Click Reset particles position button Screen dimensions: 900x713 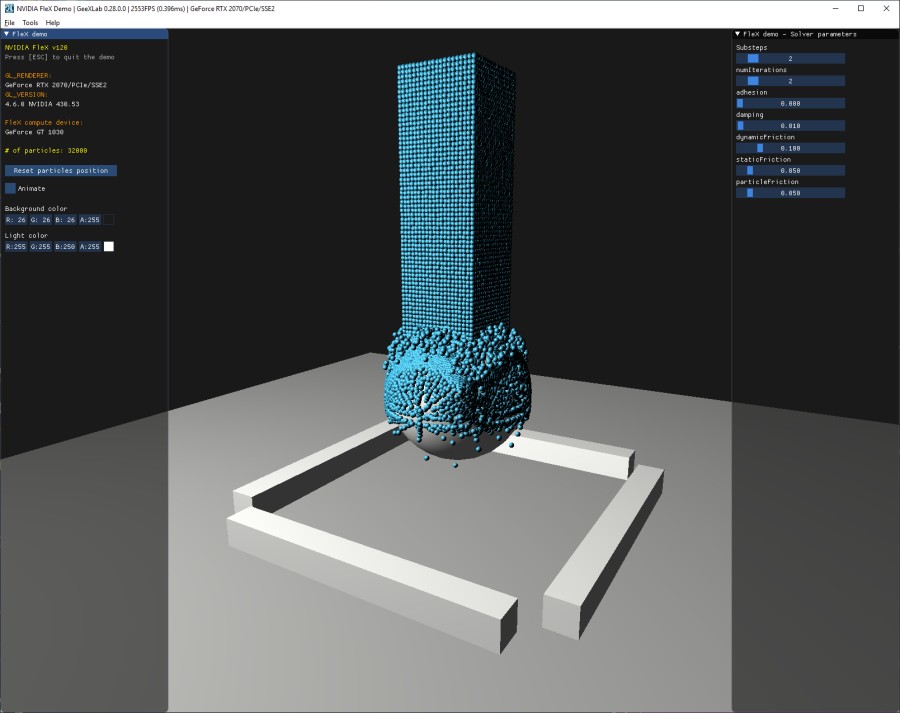click(x=61, y=170)
